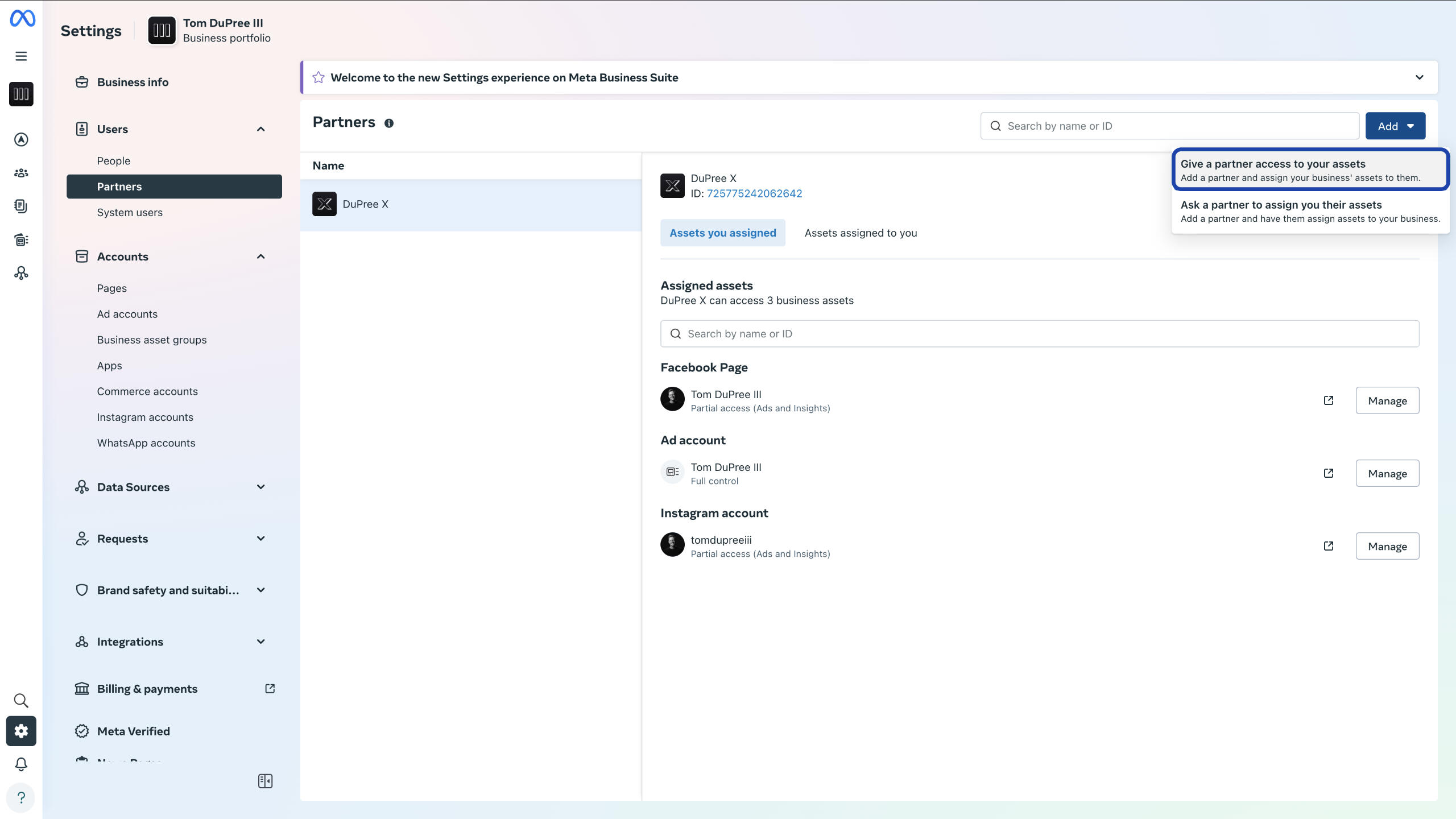Switch to Assets assigned to you tab

(861, 233)
